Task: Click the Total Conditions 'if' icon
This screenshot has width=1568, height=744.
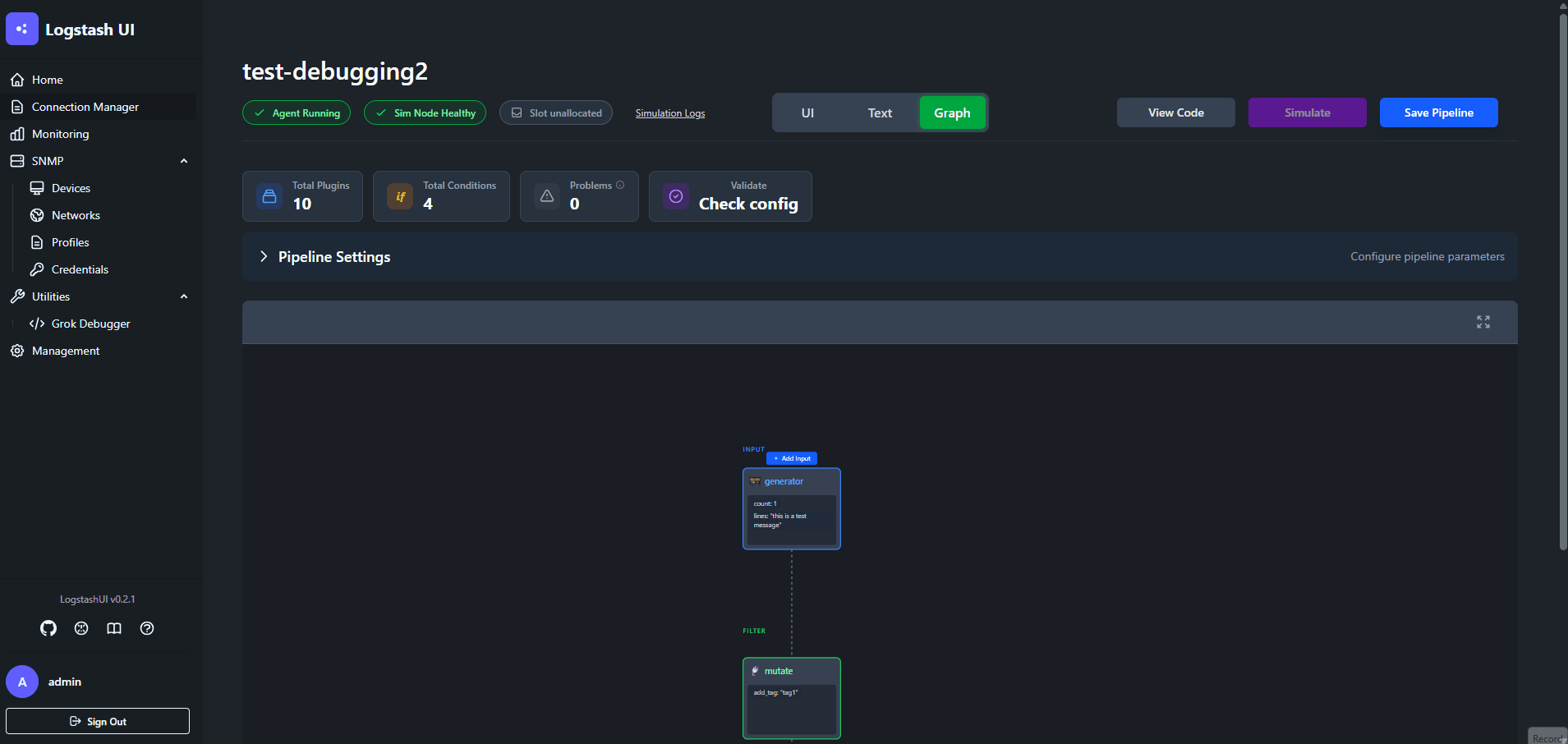Action: pos(400,196)
